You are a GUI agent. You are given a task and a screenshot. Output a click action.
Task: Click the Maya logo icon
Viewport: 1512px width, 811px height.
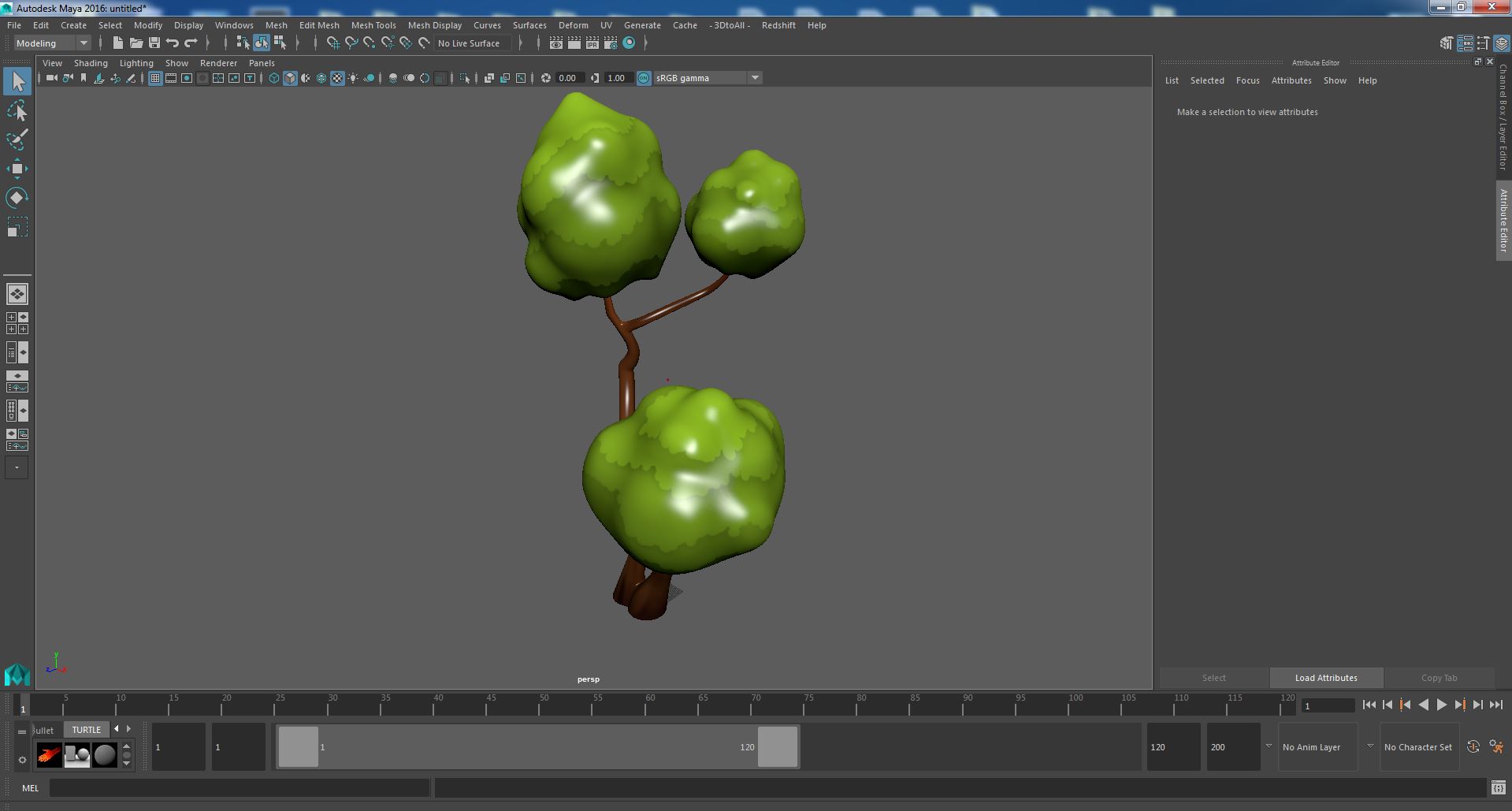coord(17,675)
